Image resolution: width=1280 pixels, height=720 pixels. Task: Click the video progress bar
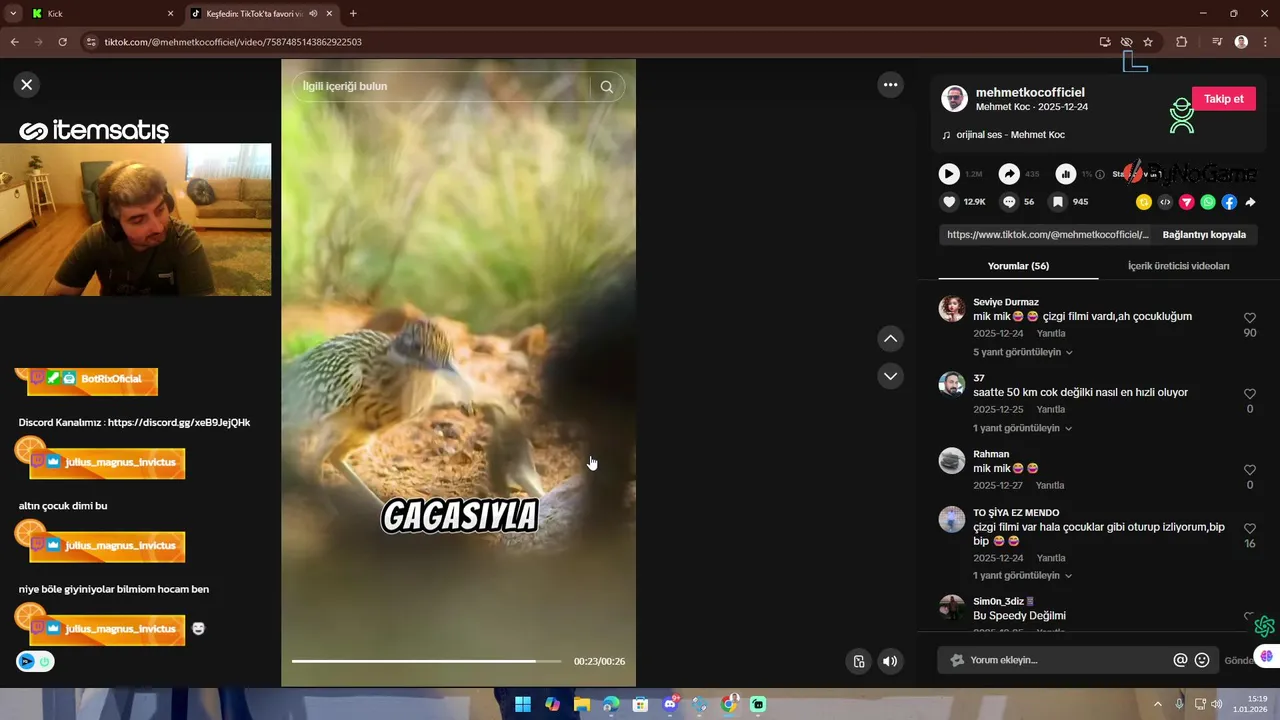(x=427, y=661)
